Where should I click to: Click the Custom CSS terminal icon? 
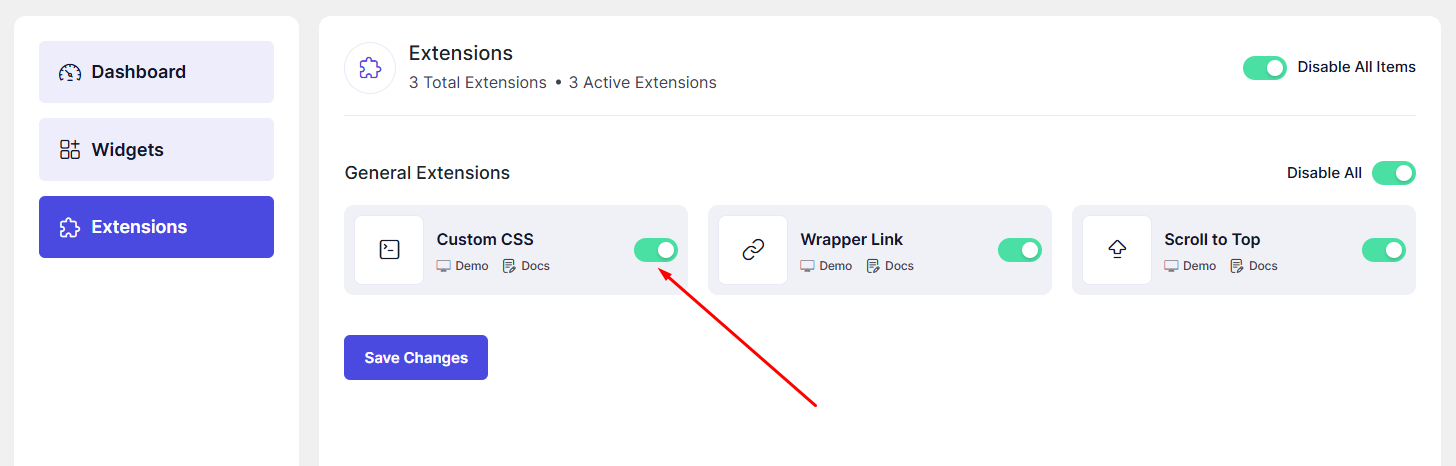pos(390,250)
